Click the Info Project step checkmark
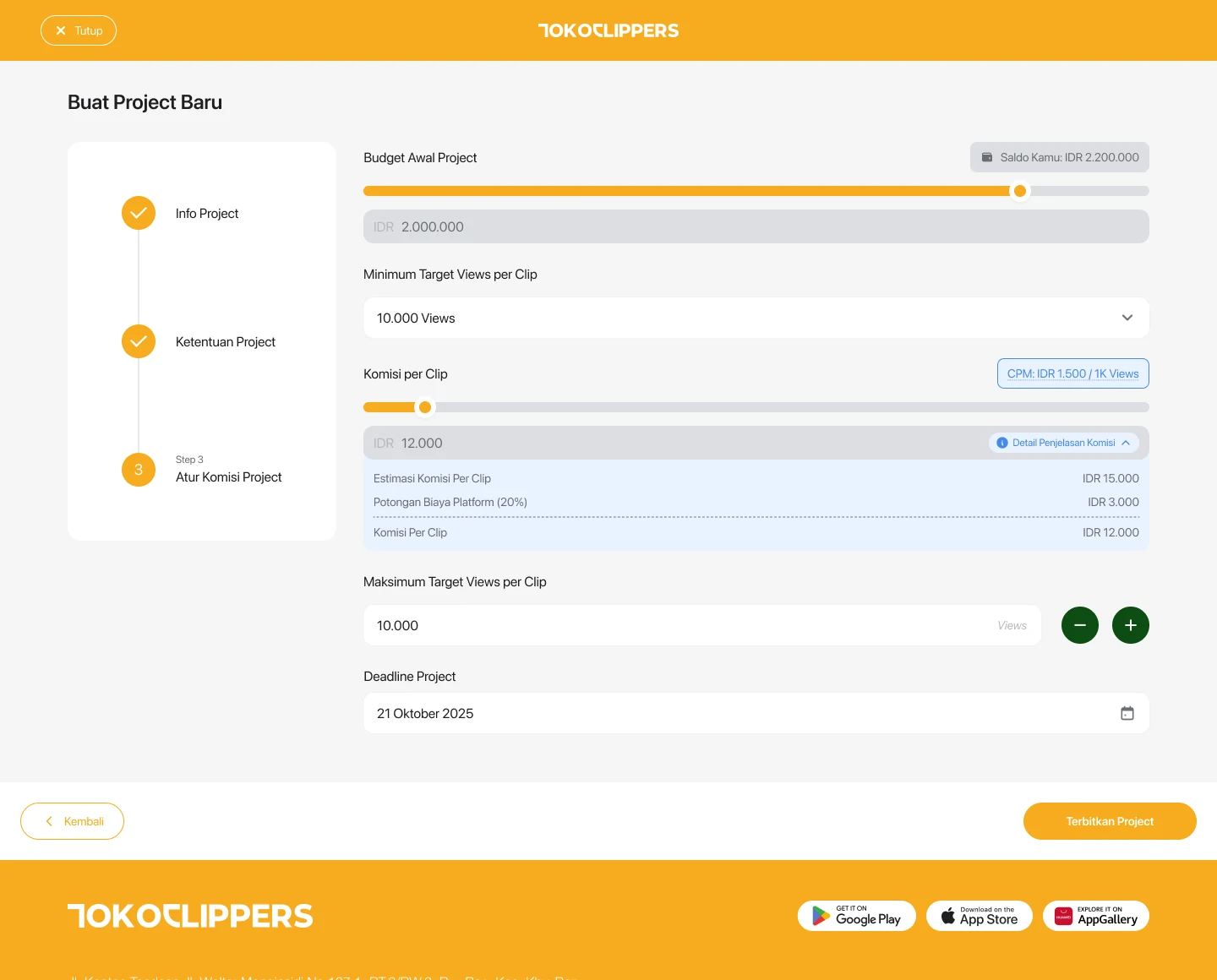This screenshot has height=980, width=1217. point(139,213)
